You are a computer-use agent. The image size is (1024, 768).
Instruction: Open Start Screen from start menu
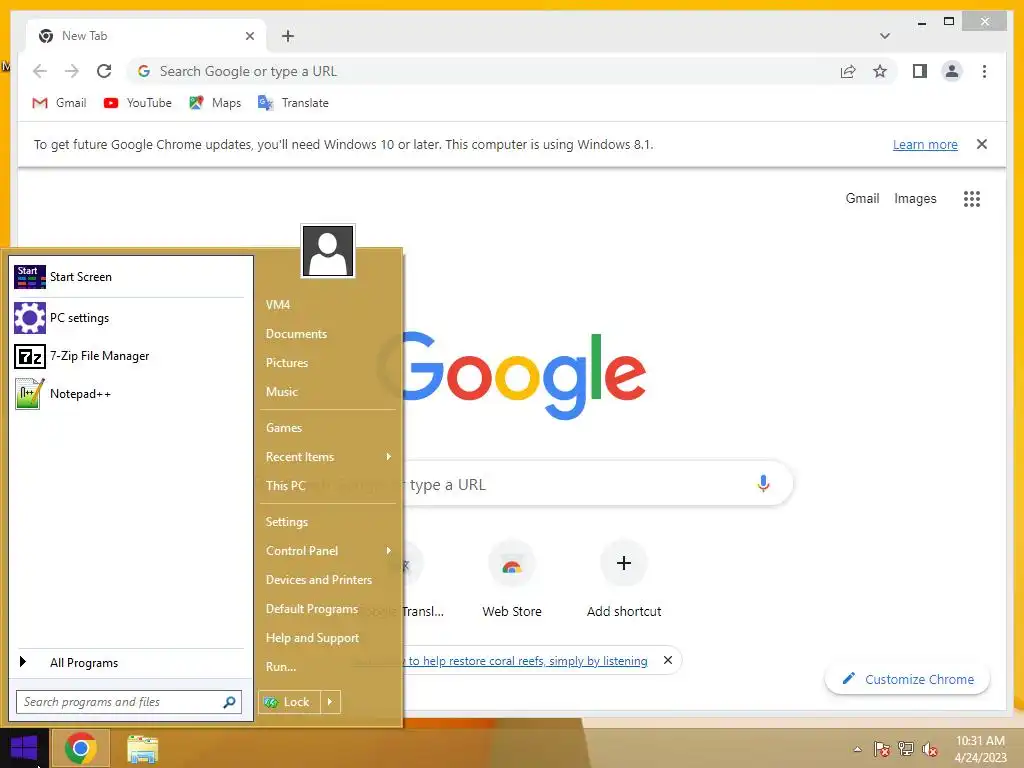[x=129, y=277]
